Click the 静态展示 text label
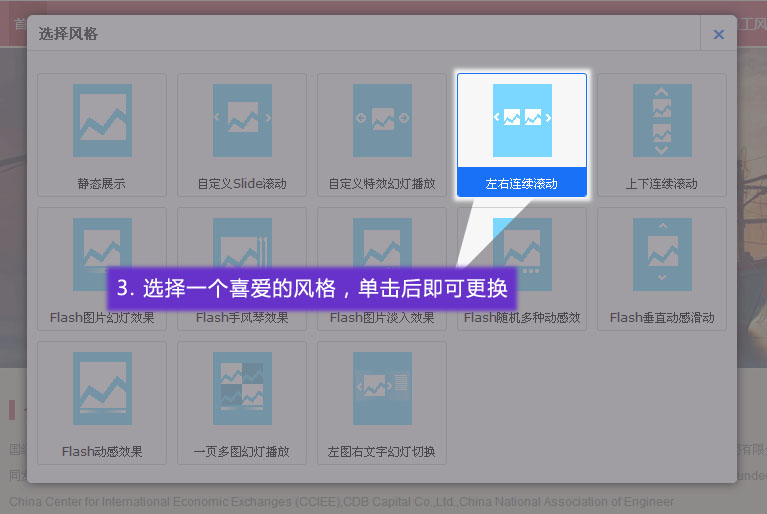 (x=102, y=184)
